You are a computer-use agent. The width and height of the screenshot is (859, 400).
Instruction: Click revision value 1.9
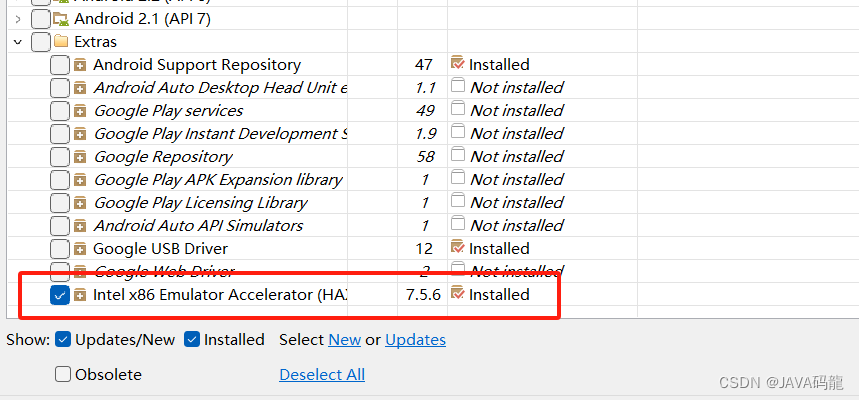[426, 134]
